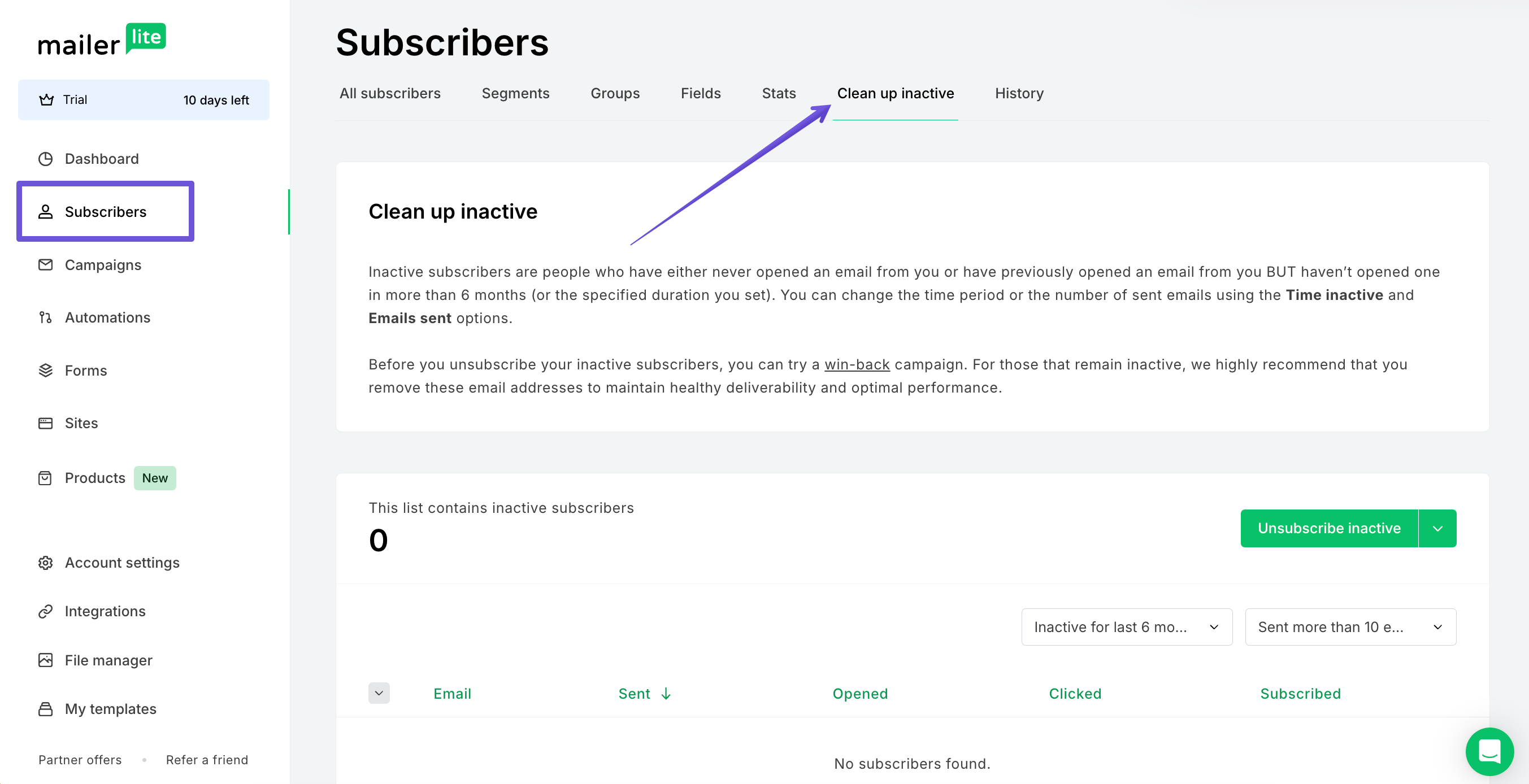Go to Integrations
Image resolution: width=1529 pixels, height=784 pixels.
(105, 611)
